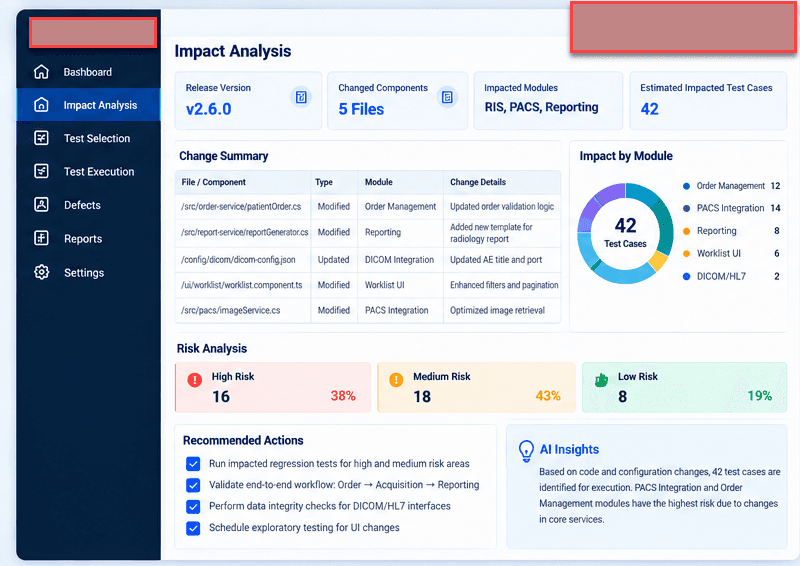Click the Estimated Impacted Test Cases card
Screen dimensions: 800x566
(708, 101)
